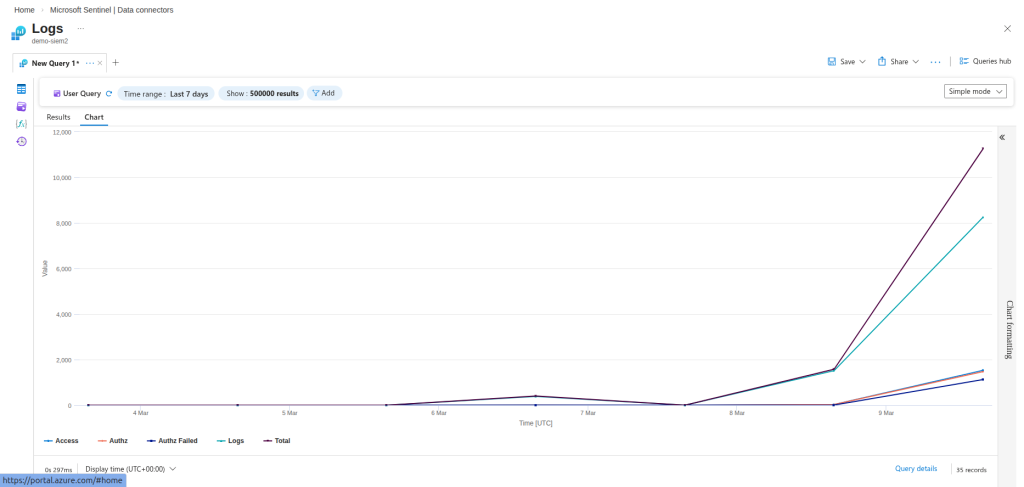Screen dimensions: 1024x487
Task: Open the ellipsis menu next to Logs title
Action: tap(81, 28)
